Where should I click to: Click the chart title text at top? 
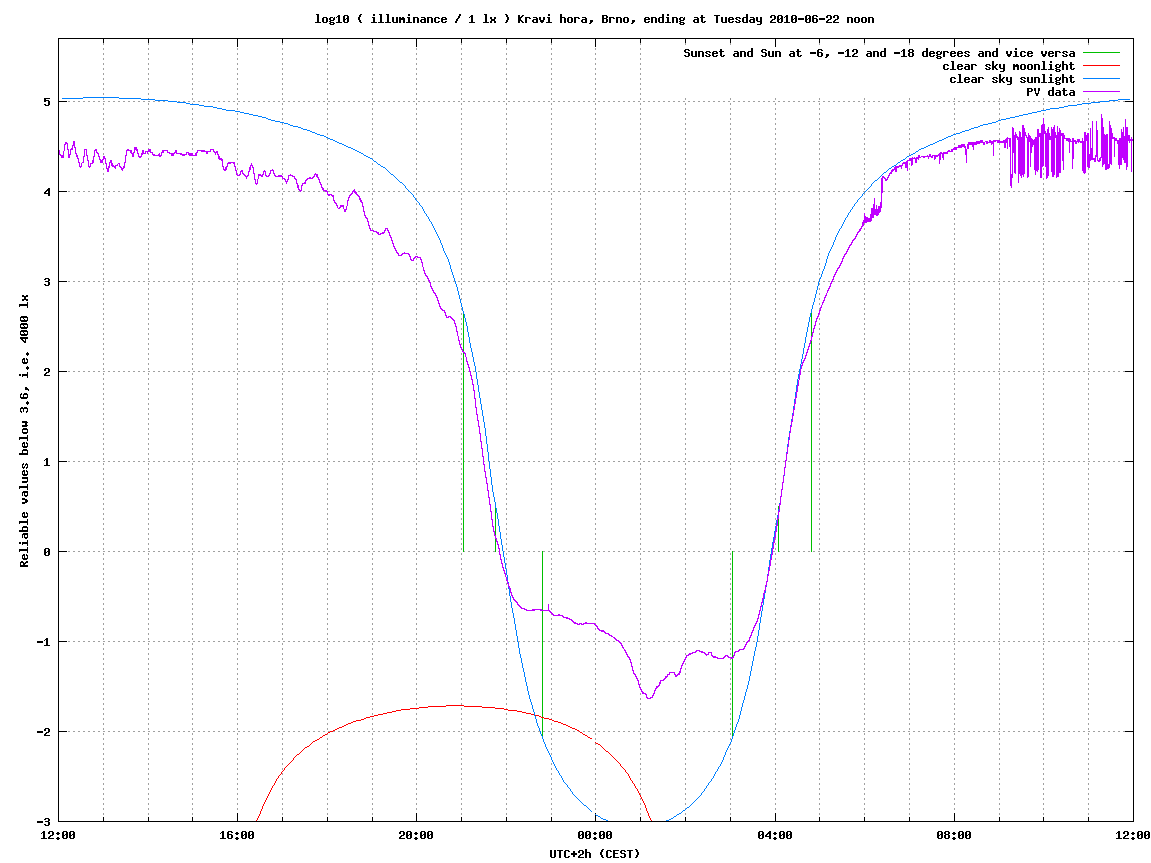(594, 19)
